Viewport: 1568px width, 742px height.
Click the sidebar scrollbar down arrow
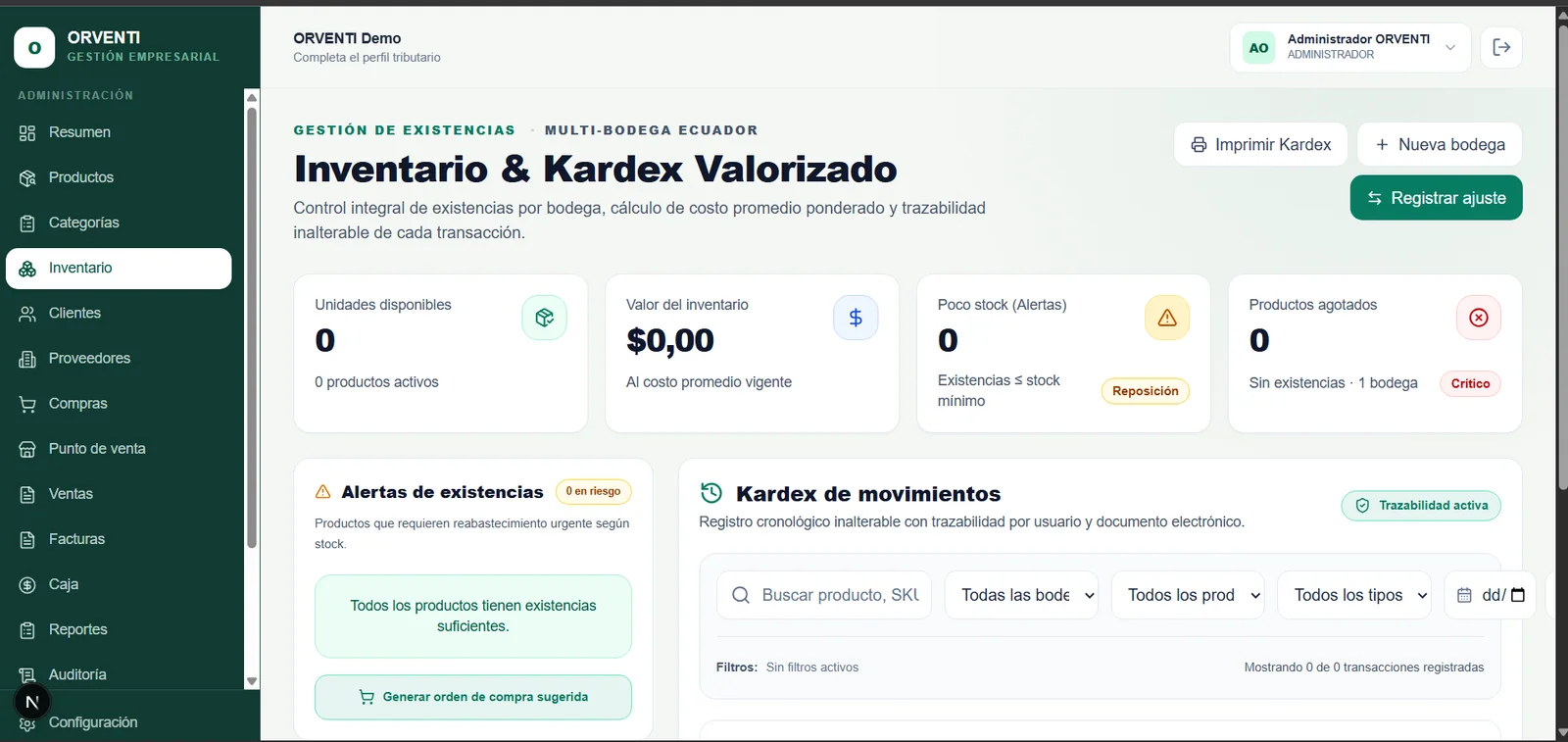pos(252,681)
